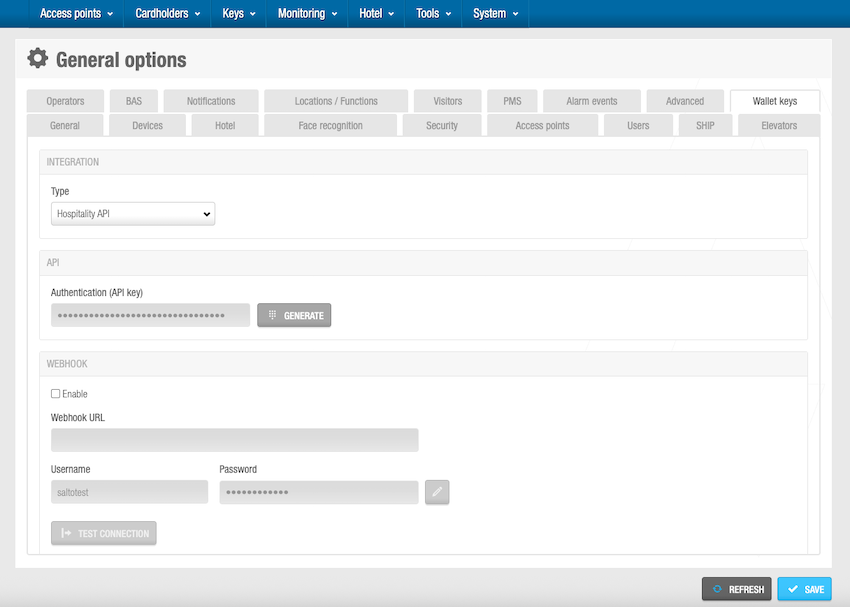Focus the Authentication API key field

click(150, 315)
